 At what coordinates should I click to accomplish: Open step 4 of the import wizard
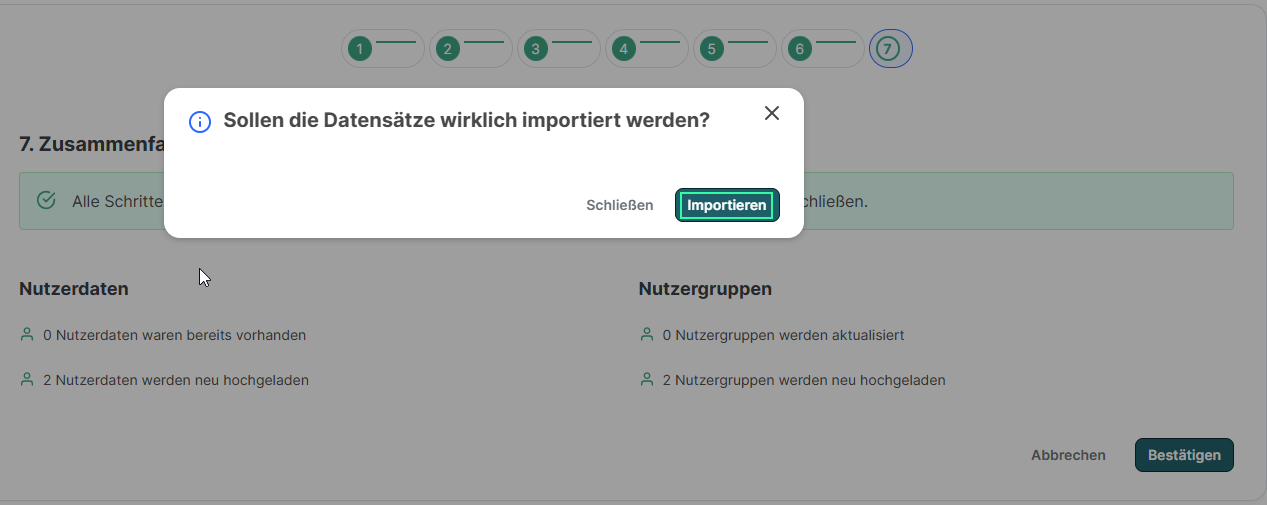[x=624, y=48]
